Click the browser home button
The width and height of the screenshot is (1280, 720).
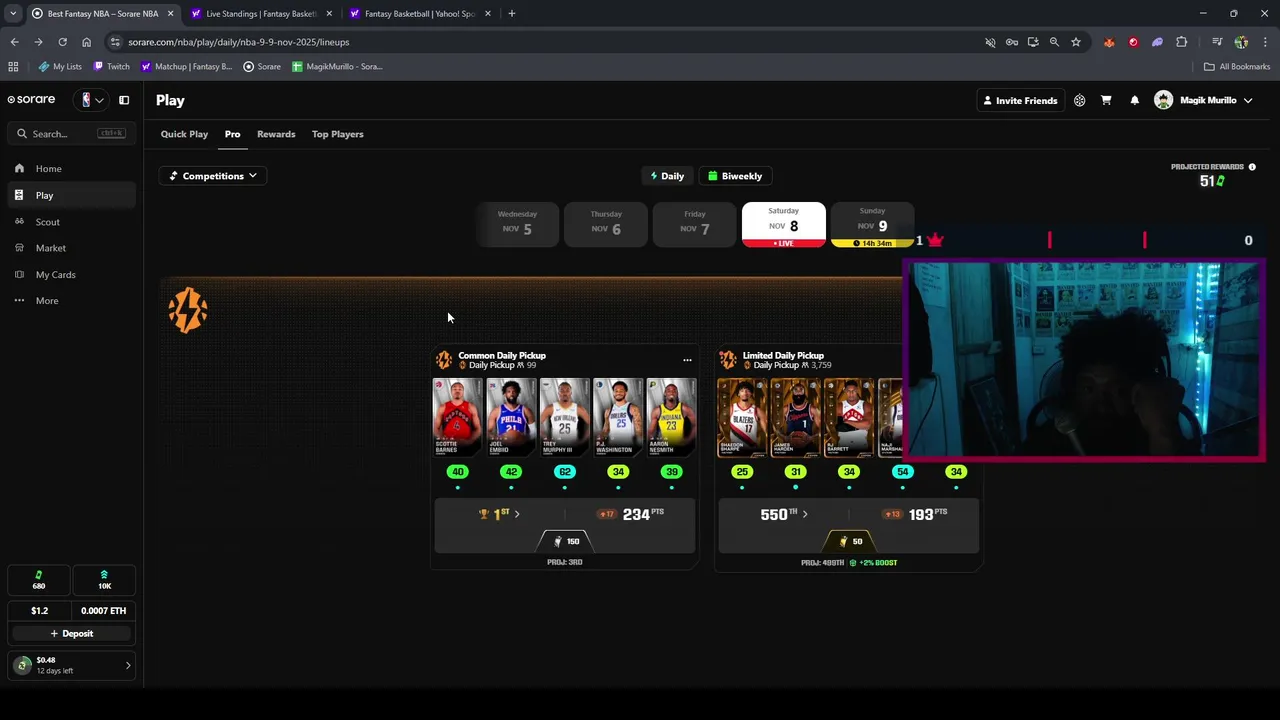tap(86, 42)
